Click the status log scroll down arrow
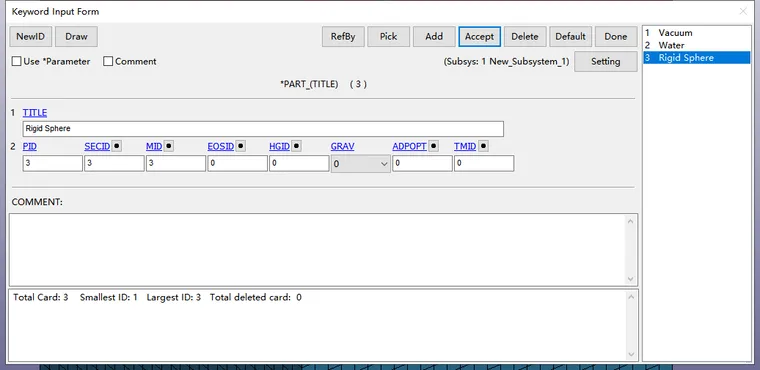 631,354
